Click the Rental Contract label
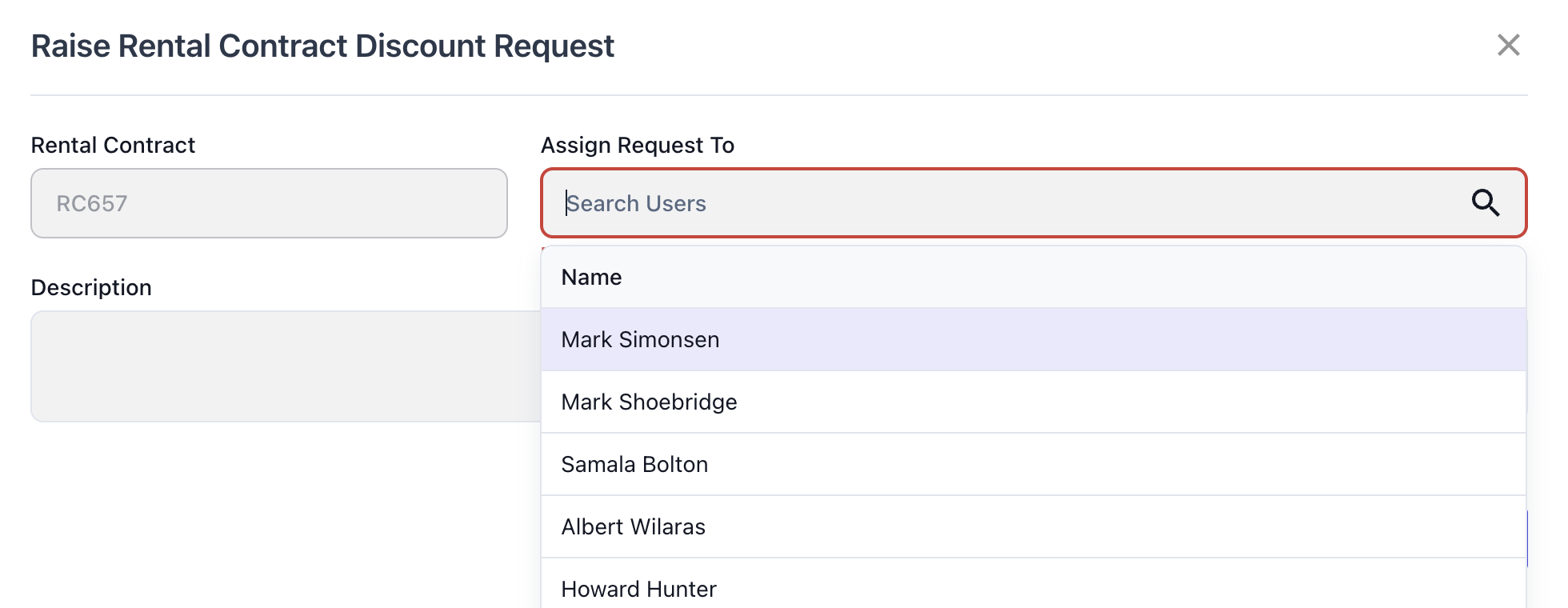This screenshot has height=608, width=1568. pos(113,146)
